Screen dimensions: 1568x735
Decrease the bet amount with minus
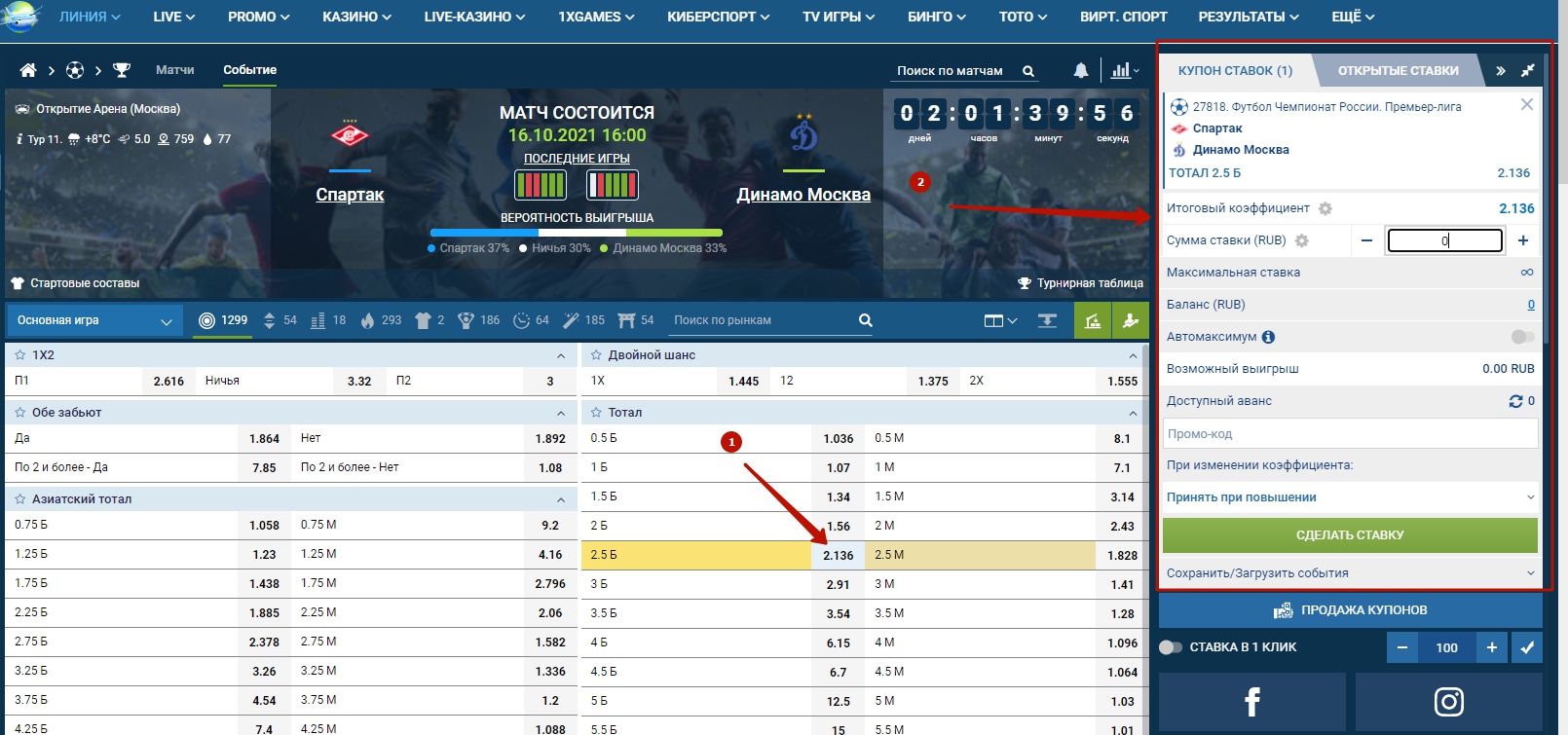click(1366, 240)
